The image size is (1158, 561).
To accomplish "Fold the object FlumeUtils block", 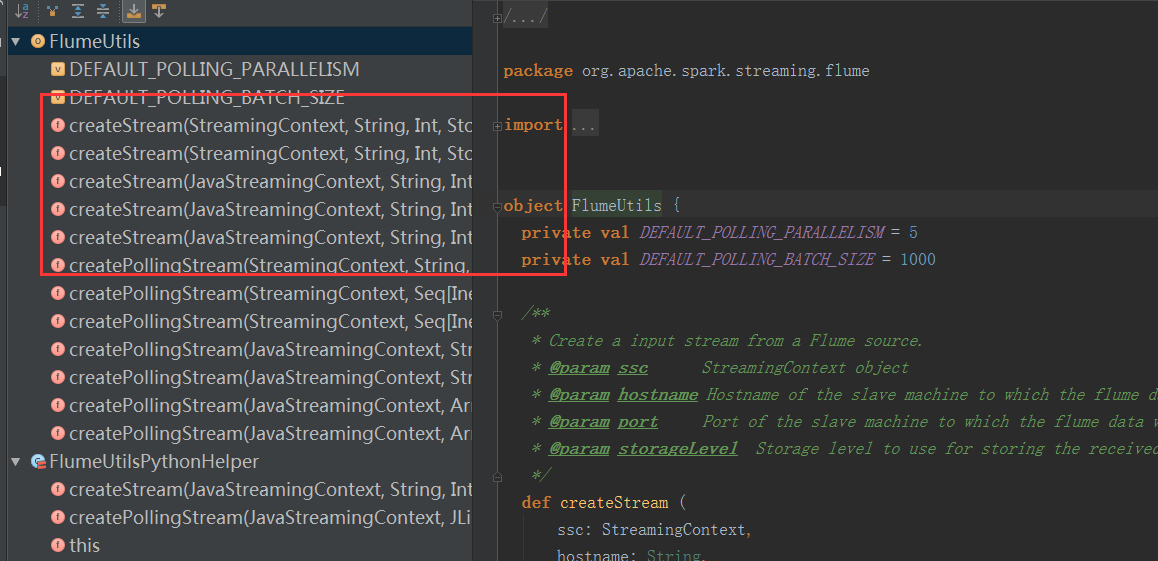I will [x=498, y=207].
